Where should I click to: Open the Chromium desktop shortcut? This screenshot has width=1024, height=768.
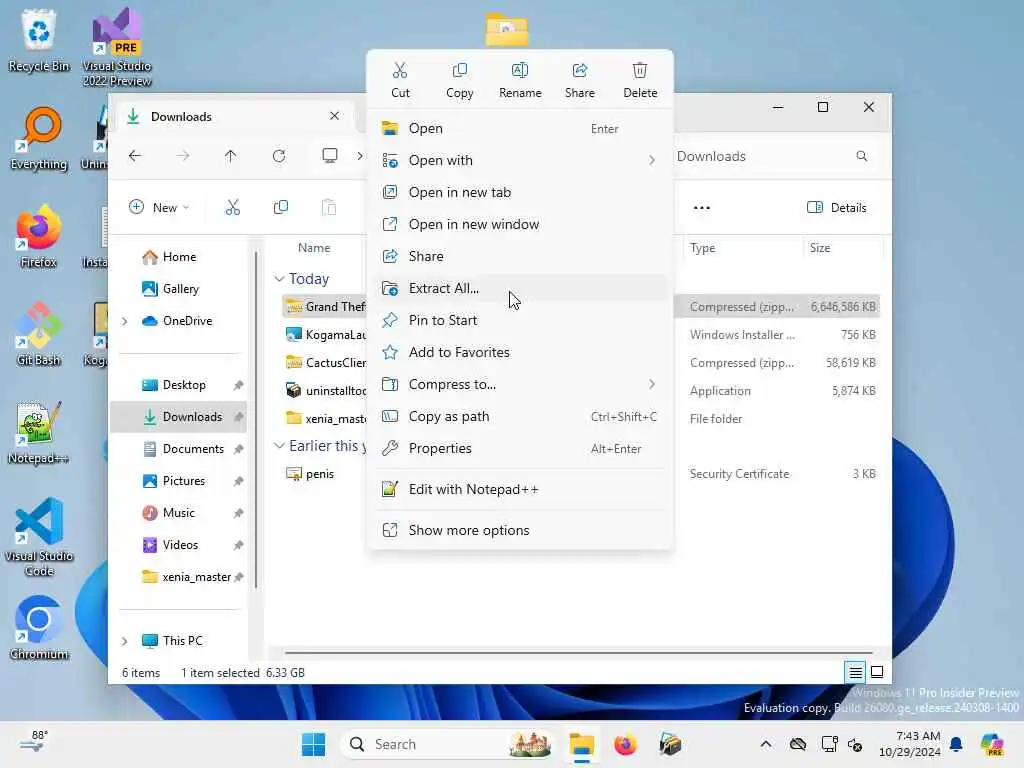pyautogui.click(x=39, y=629)
